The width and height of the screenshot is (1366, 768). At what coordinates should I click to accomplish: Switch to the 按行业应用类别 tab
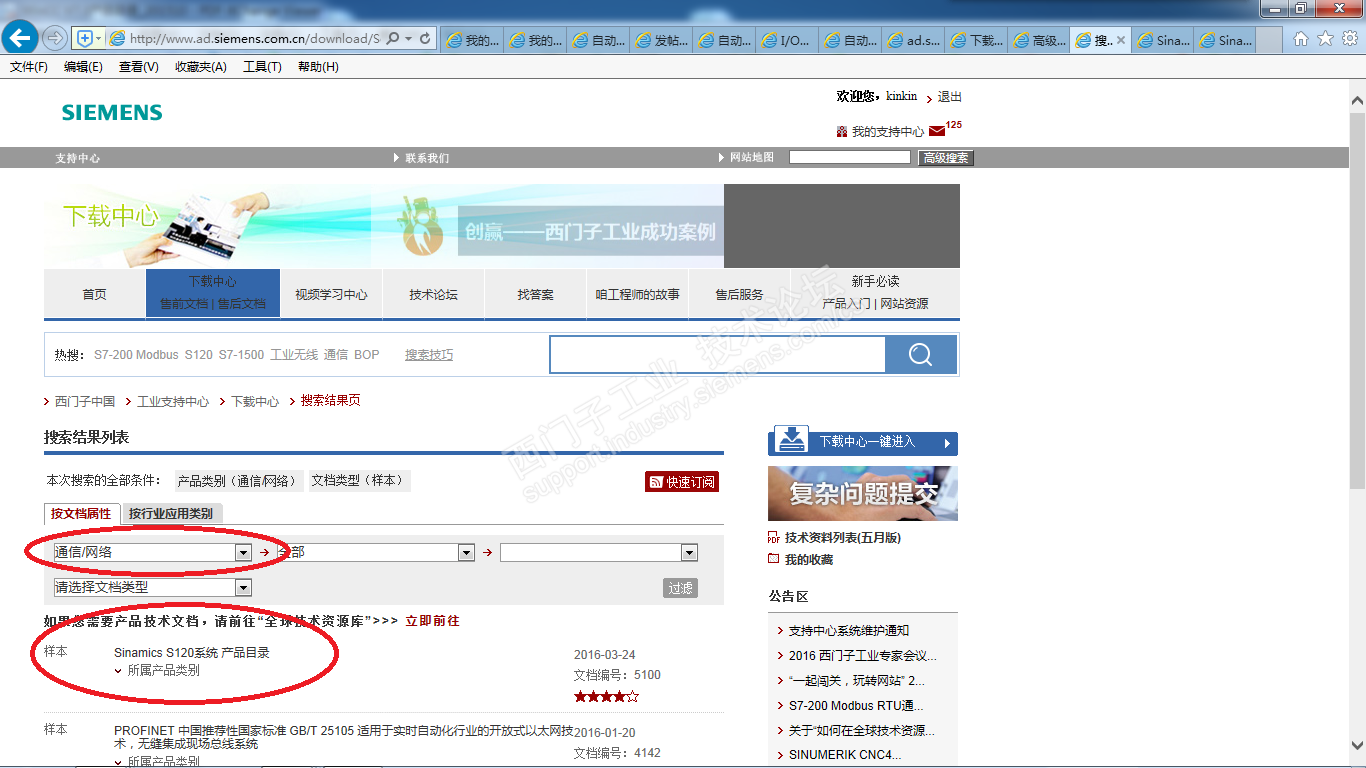click(171, 513)
